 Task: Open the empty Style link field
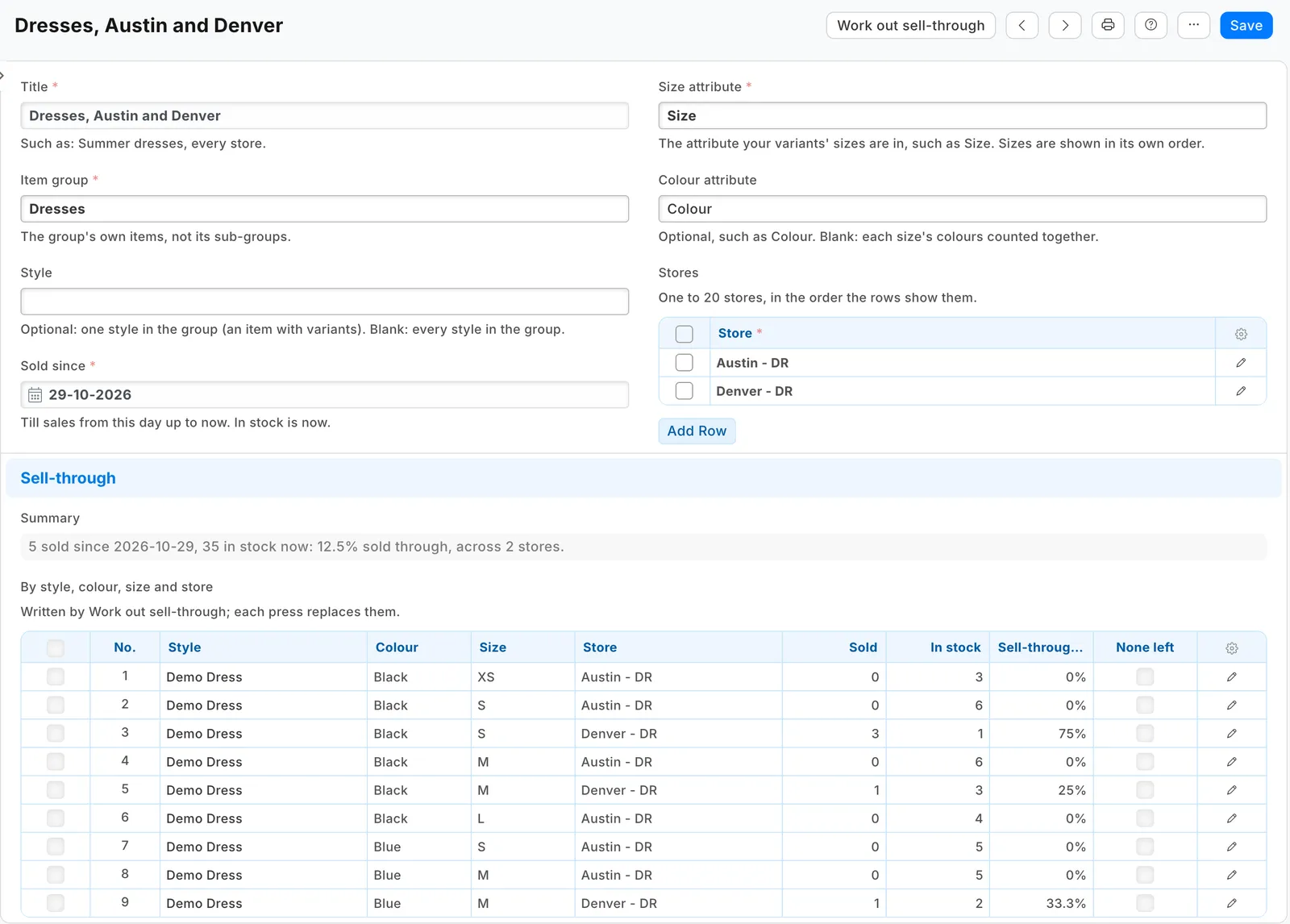coord(324,302)
